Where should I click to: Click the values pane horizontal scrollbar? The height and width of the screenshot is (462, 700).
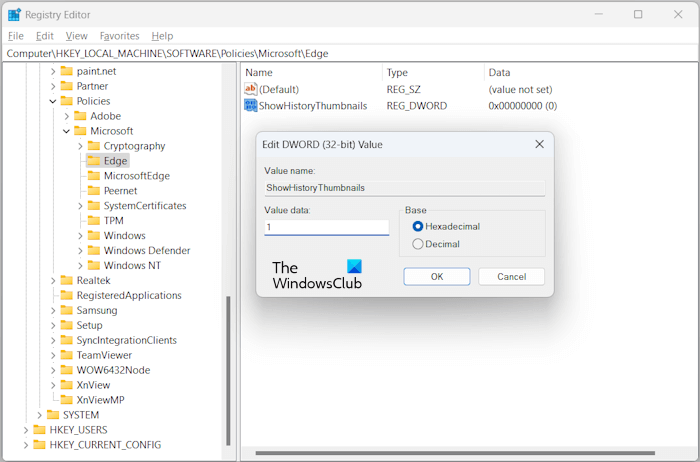pos(455,453)
